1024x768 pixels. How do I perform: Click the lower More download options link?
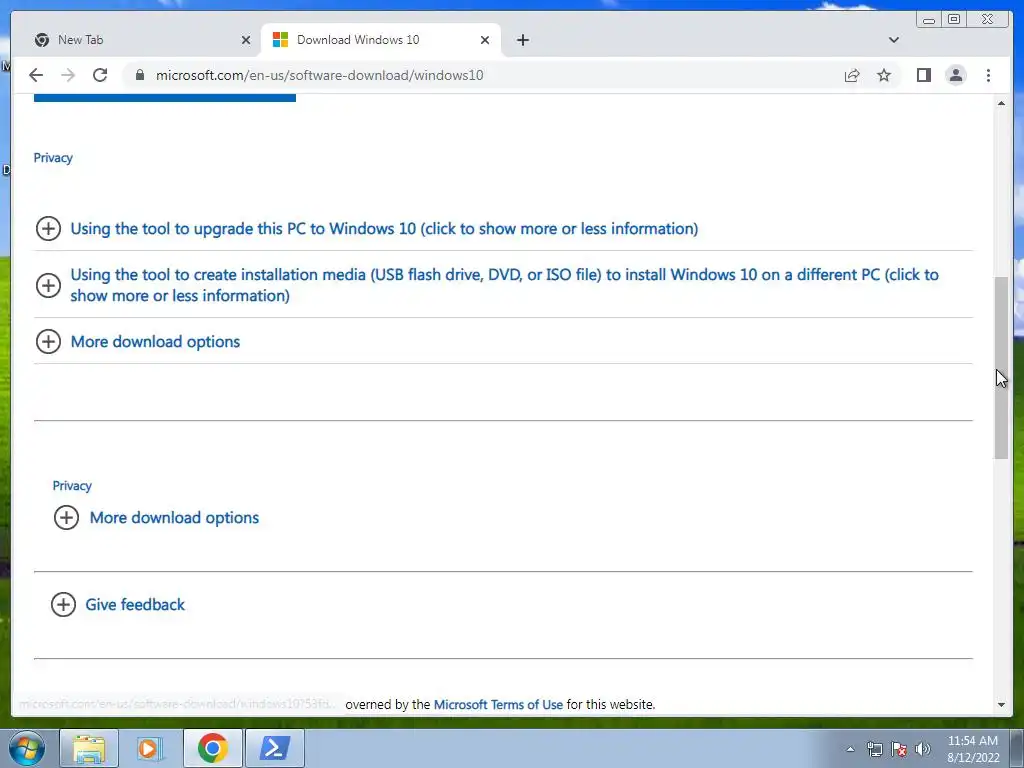click(x=174, y=517)
